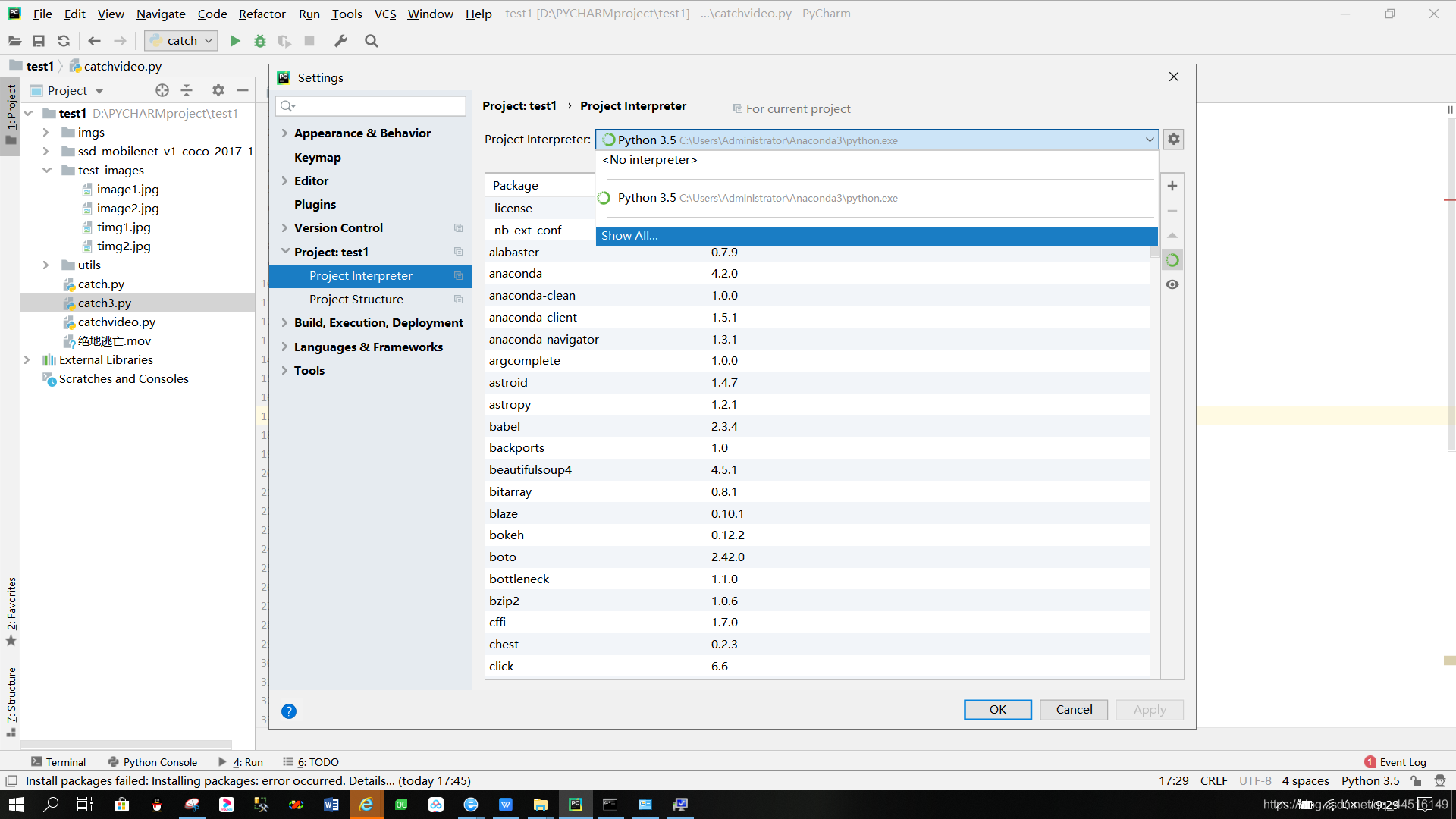Open the interpreter settings gear icon
Viewport: 1456px width, 819px height.
pos(1173,140)
